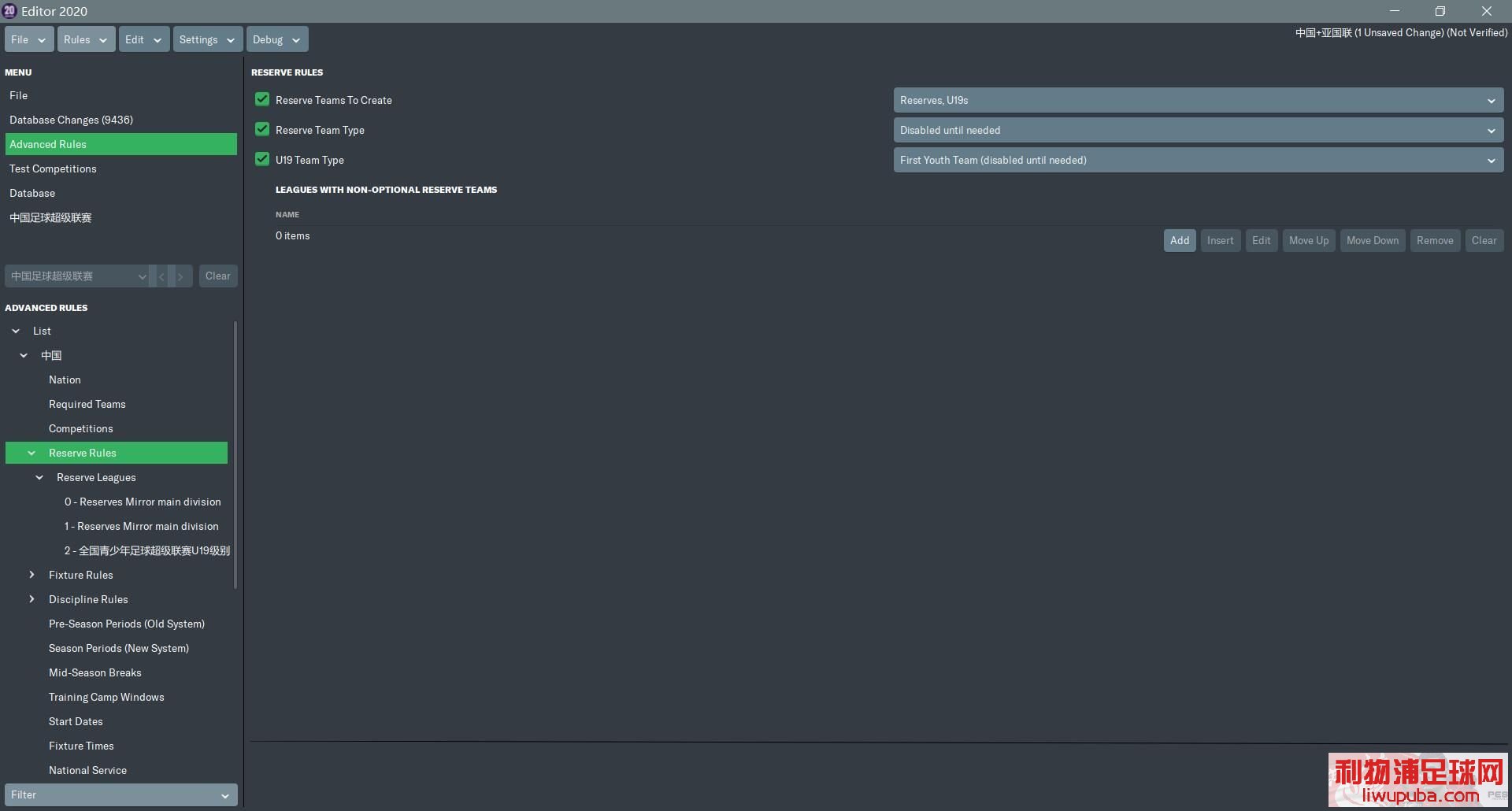
Task: Expand the Discipline Rules chevron
Action: click(31, 600)
